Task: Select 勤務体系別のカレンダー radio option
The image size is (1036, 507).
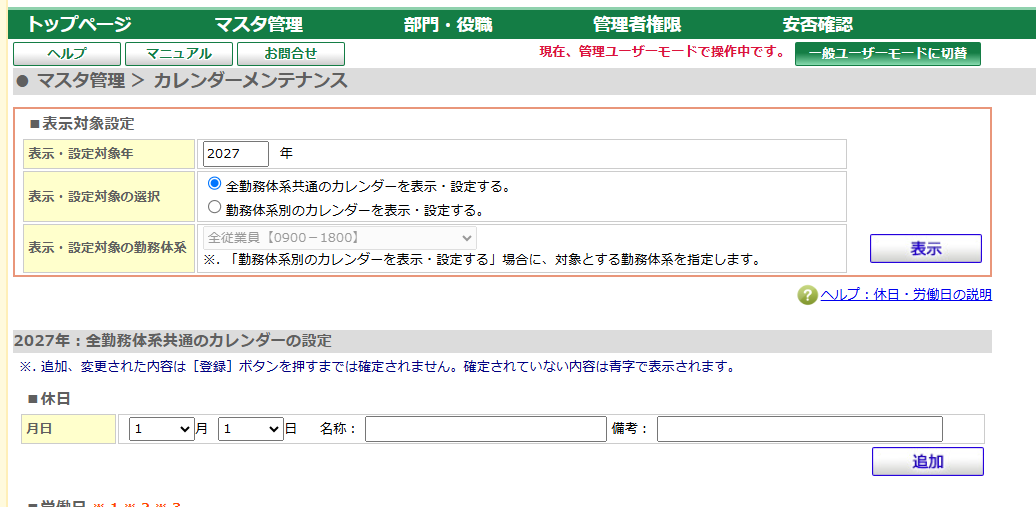Action: 214,208
